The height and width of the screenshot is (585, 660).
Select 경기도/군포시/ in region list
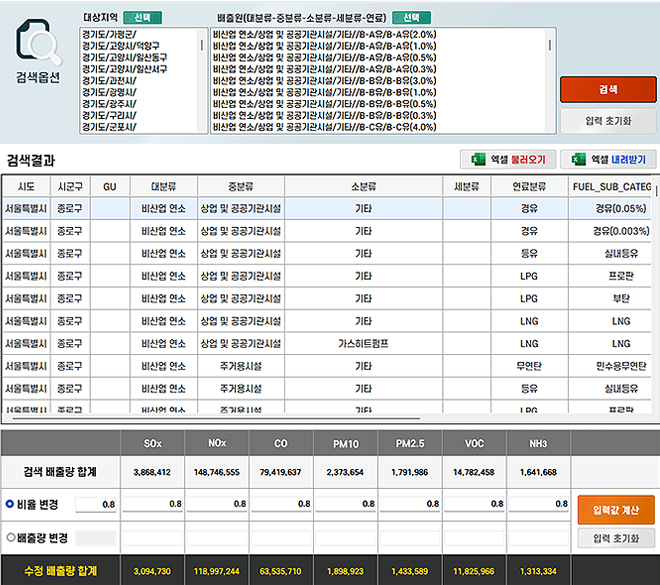(109, 127)
